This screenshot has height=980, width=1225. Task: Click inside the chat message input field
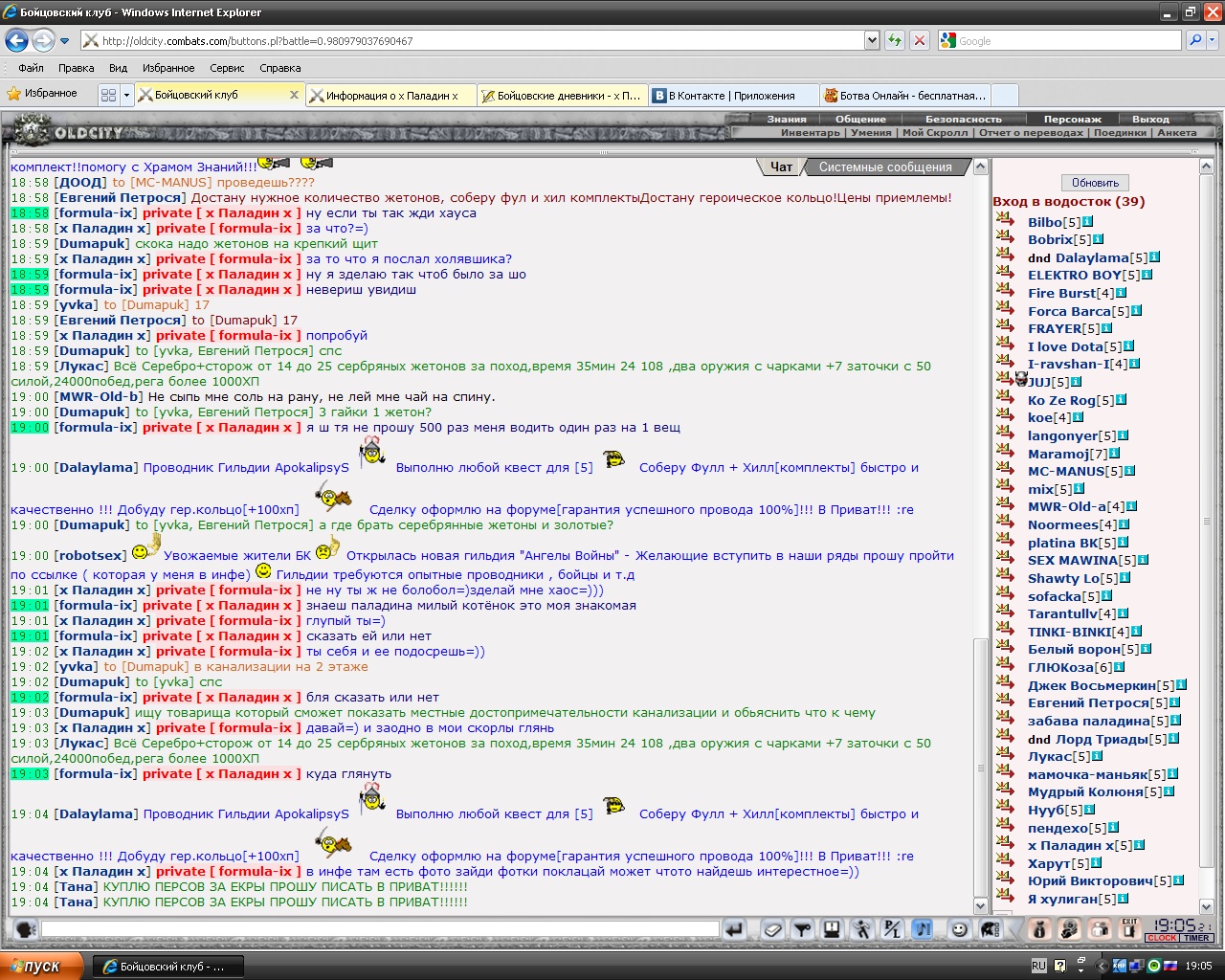pos(380,928)
